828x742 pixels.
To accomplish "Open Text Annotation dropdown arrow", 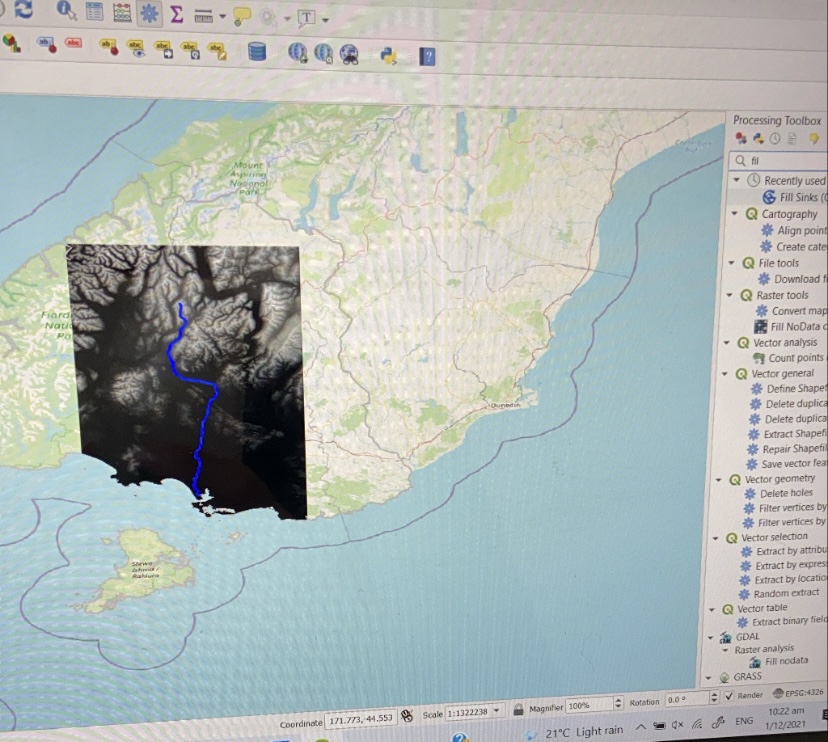I will click(325, 20).
